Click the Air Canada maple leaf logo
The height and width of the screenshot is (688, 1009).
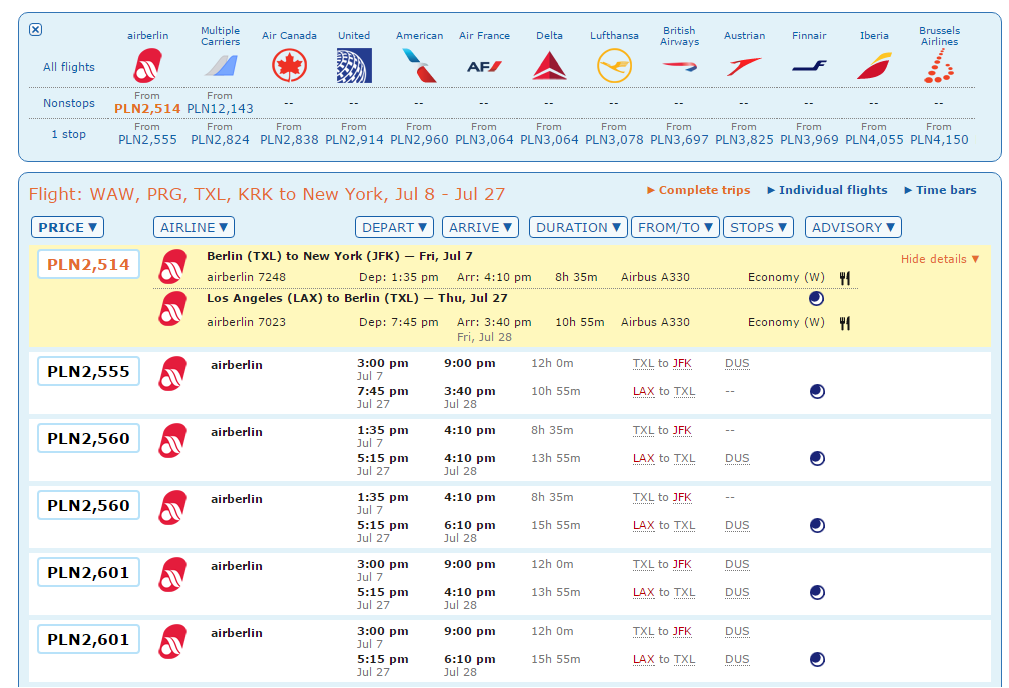[289, 66]
